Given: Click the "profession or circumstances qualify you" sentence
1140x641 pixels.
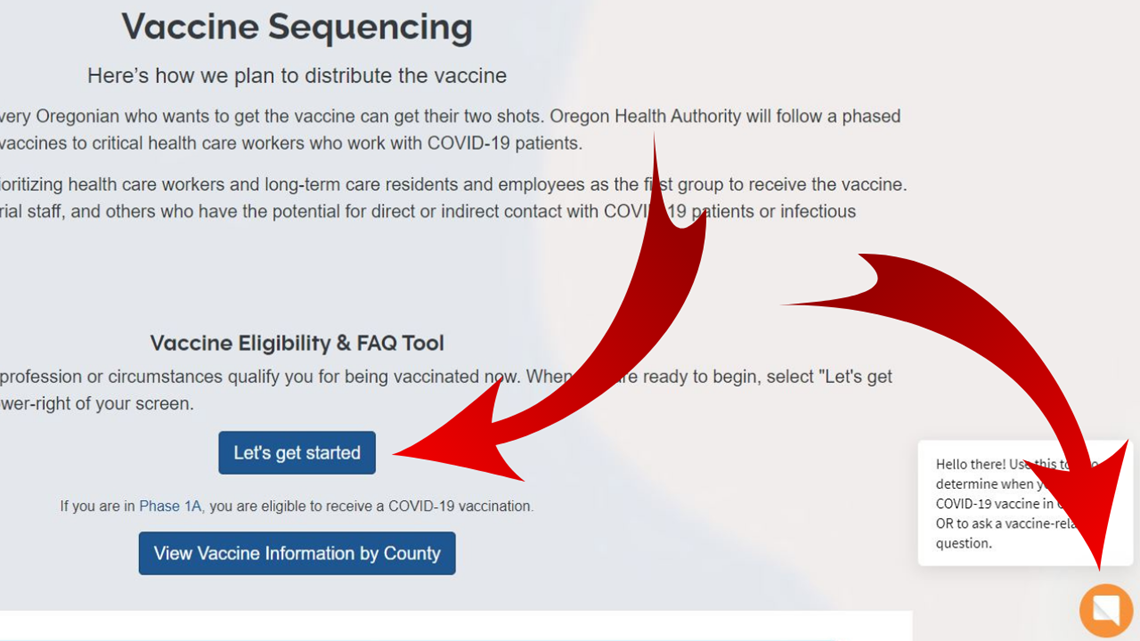Looking at the screenshot, I should [446, 376].
